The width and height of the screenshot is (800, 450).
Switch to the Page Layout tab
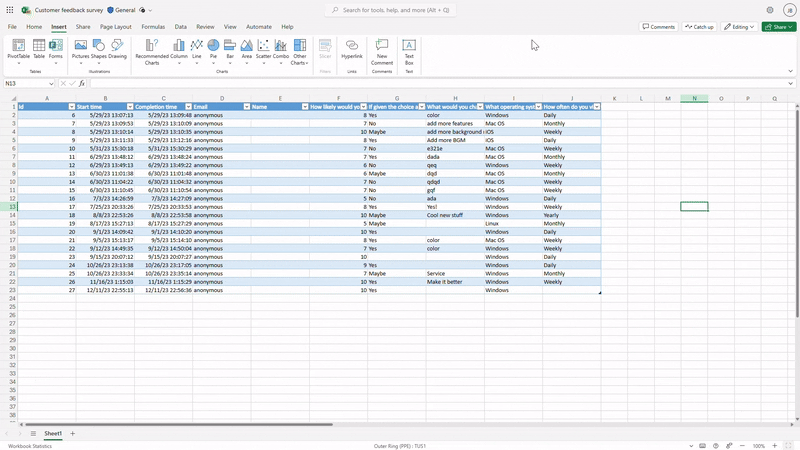pos(116,27)
